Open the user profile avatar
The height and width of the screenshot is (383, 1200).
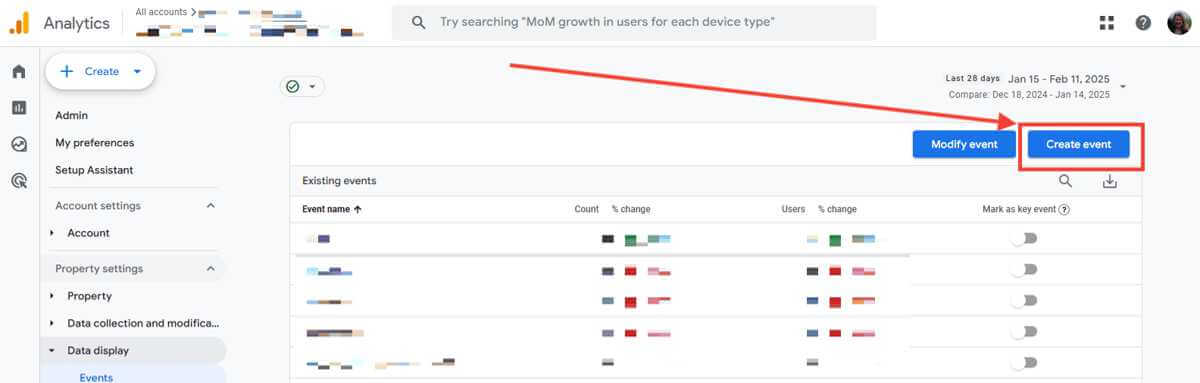(1179, 22)
